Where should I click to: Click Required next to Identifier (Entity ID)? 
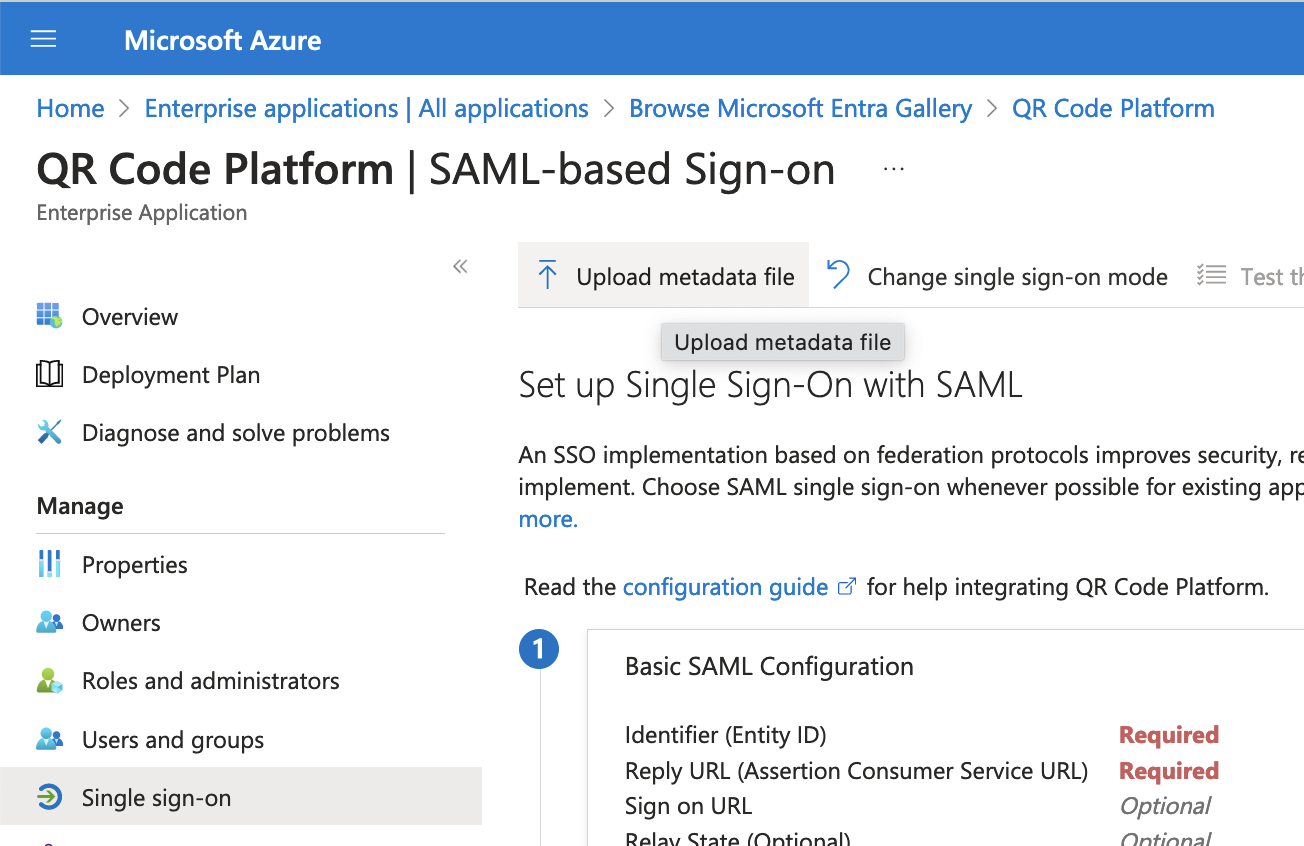pos(1169,735)
